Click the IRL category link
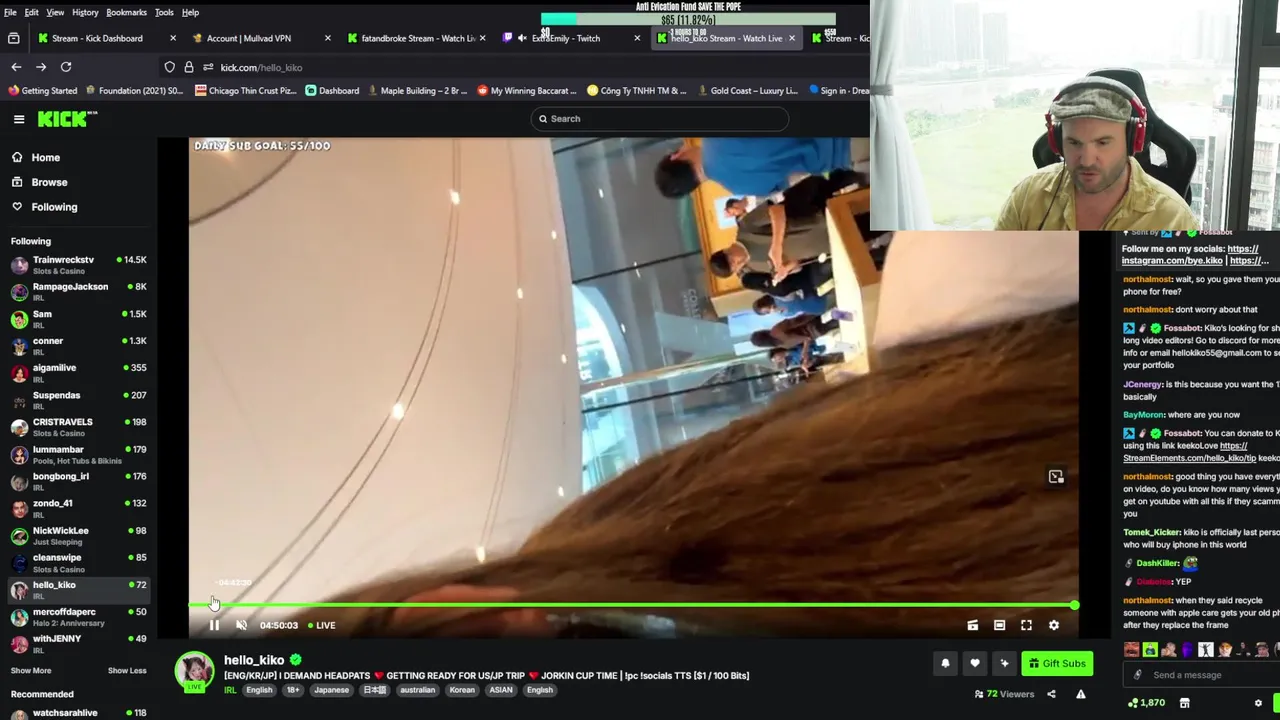The height and width of the screenshot is (720, 1280). pyautogui.click(x=230, y=690)
